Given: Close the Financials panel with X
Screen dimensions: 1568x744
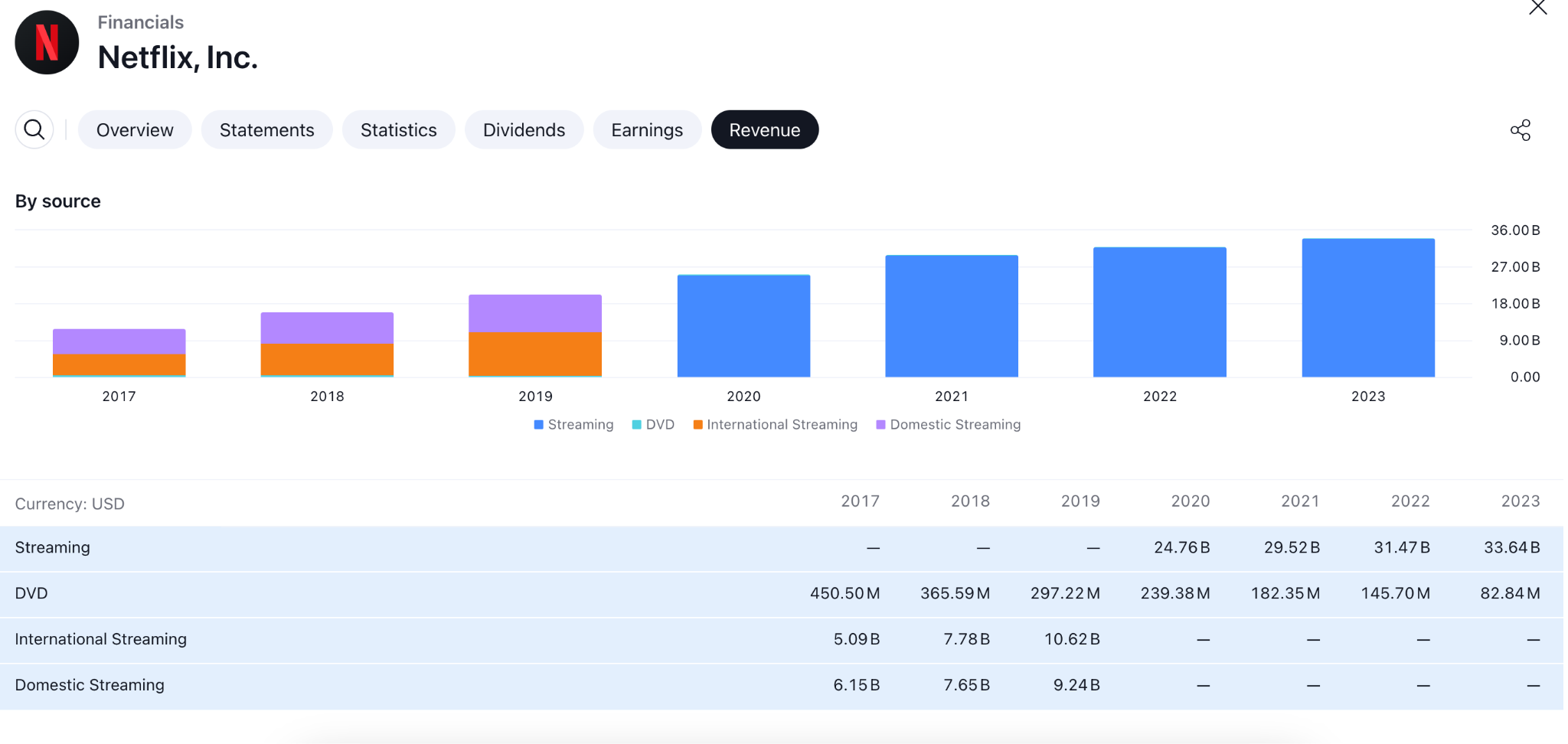Looking at the screenshot, I should pos(1537,8).
